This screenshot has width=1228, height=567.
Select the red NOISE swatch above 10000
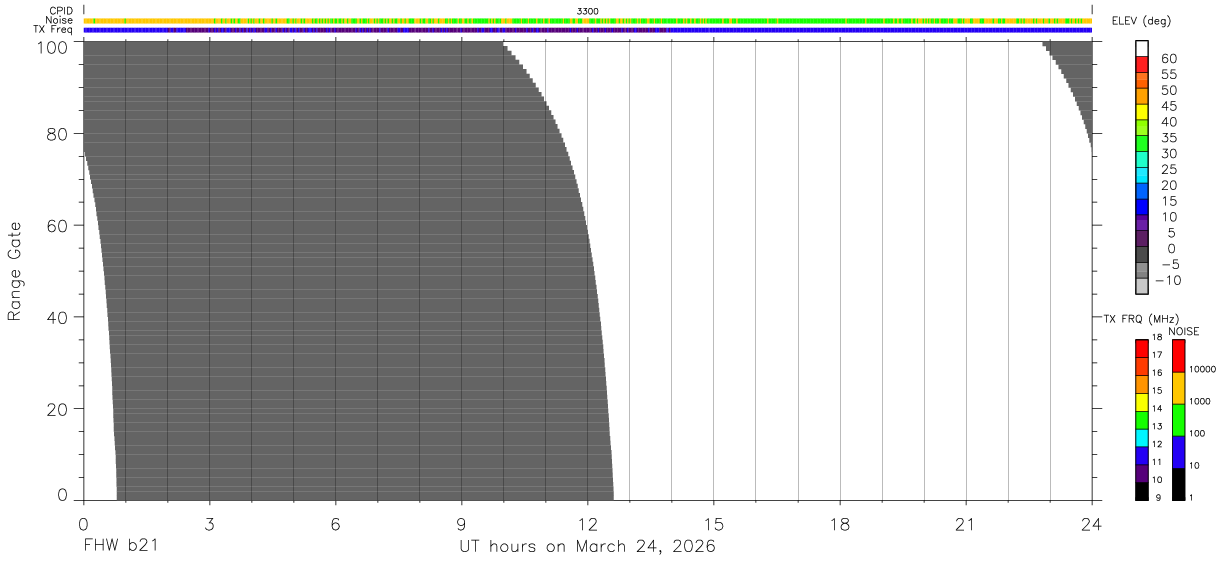point(1178,355)
